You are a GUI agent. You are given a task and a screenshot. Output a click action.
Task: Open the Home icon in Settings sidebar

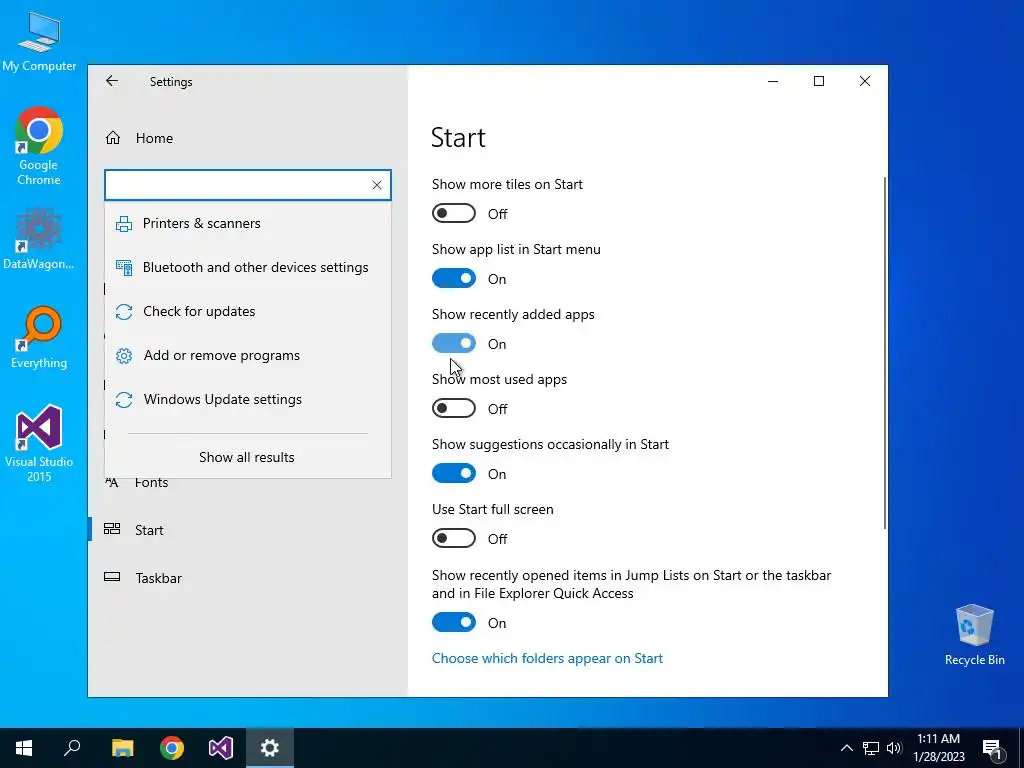click(113, 138)
